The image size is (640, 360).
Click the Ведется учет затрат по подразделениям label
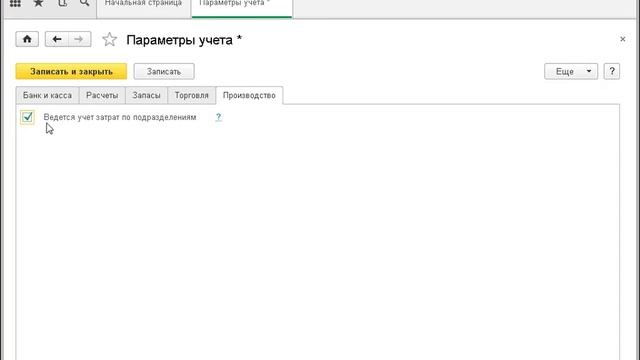(120, 117)
